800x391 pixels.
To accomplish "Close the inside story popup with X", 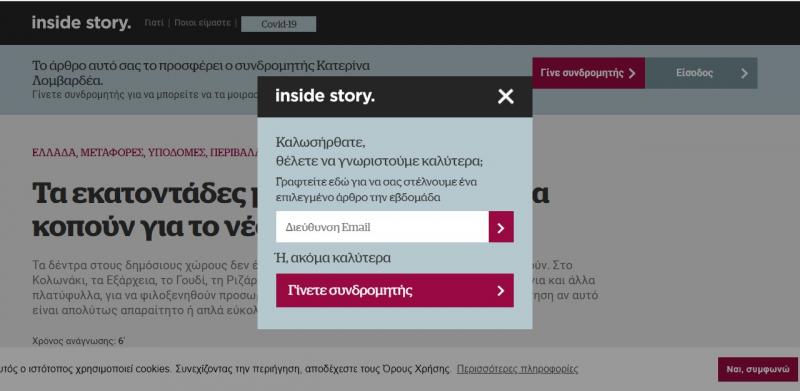I will [506, 96].
